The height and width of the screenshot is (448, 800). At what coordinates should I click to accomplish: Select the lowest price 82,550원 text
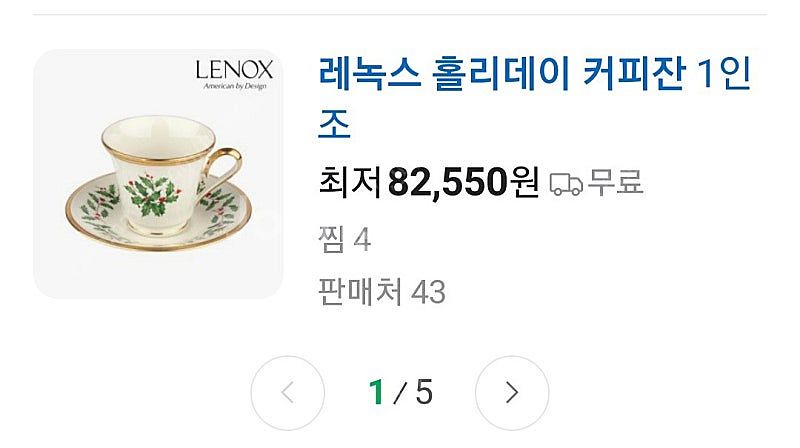tap(463, 182)
